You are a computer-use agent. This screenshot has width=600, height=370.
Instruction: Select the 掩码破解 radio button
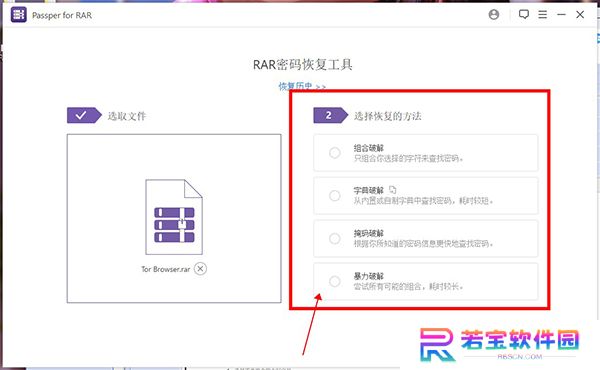tap(335, 238)
